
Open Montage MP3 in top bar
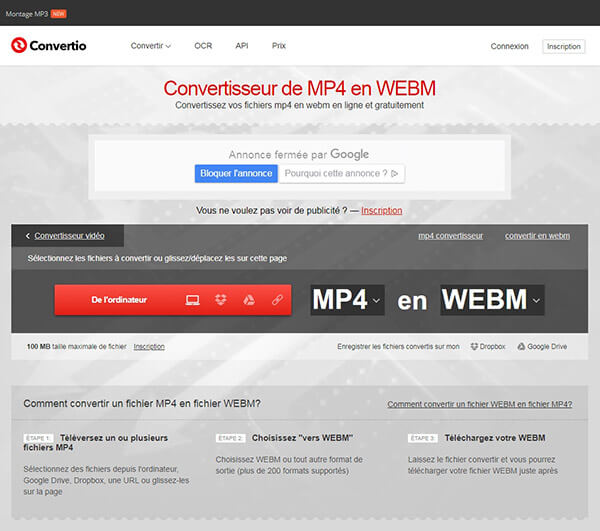pyautogui.click(x=27, y=14)
